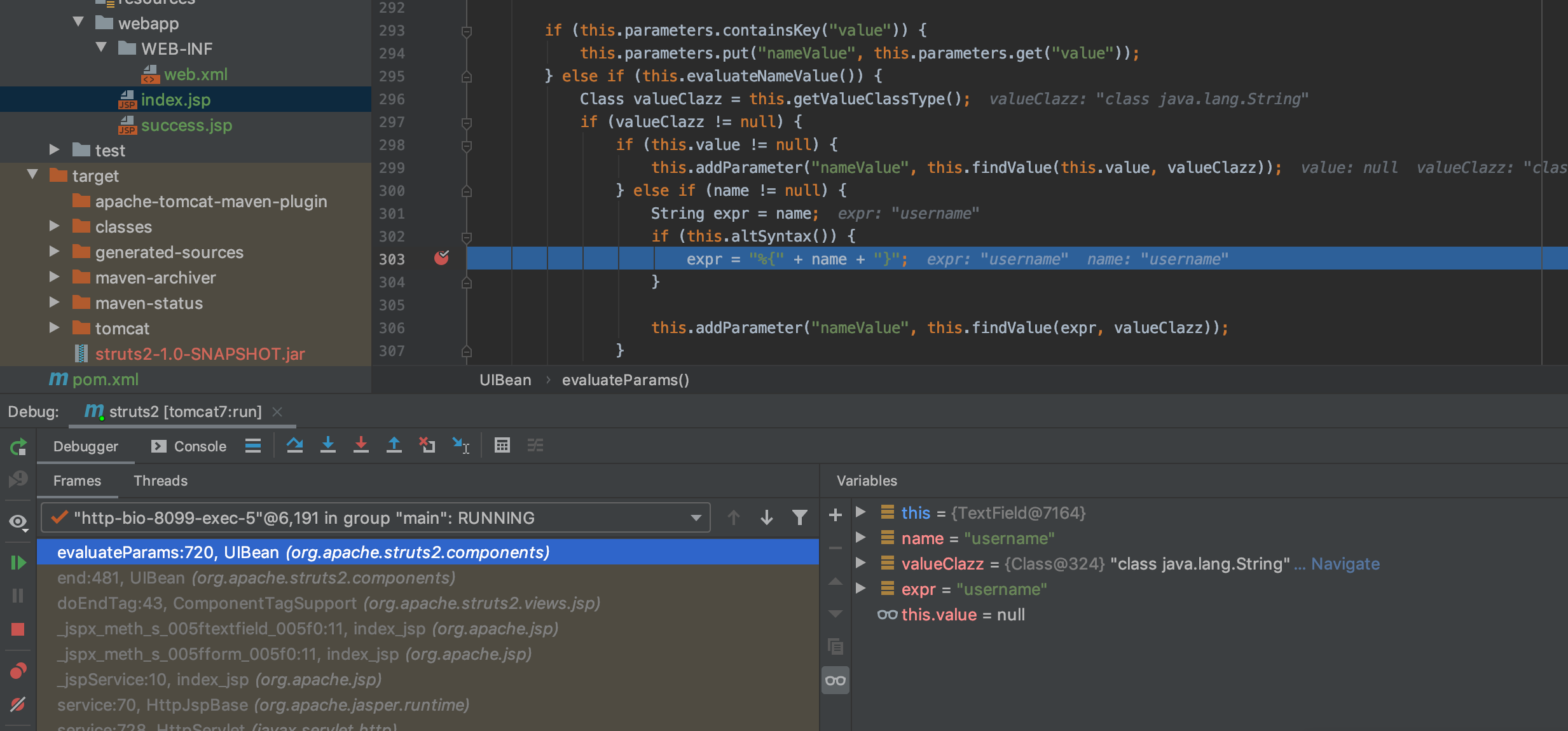The image size is (1568, 731).
Task: Expand tomcat folder
Action: point(55,328)
